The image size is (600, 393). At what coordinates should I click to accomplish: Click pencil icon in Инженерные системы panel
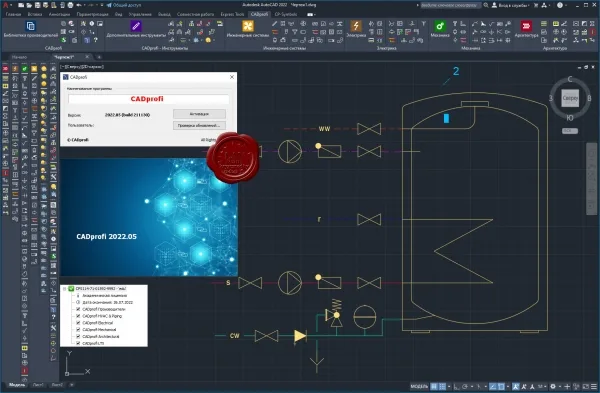point(274,24)
